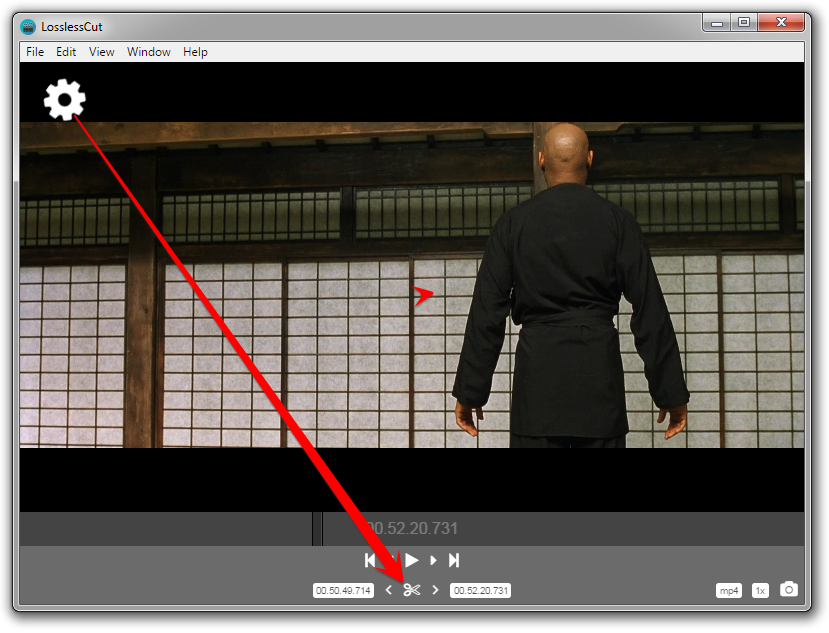The image size is (829, 633).
Task: Open the View menu
Action: [x=102, y=52]
